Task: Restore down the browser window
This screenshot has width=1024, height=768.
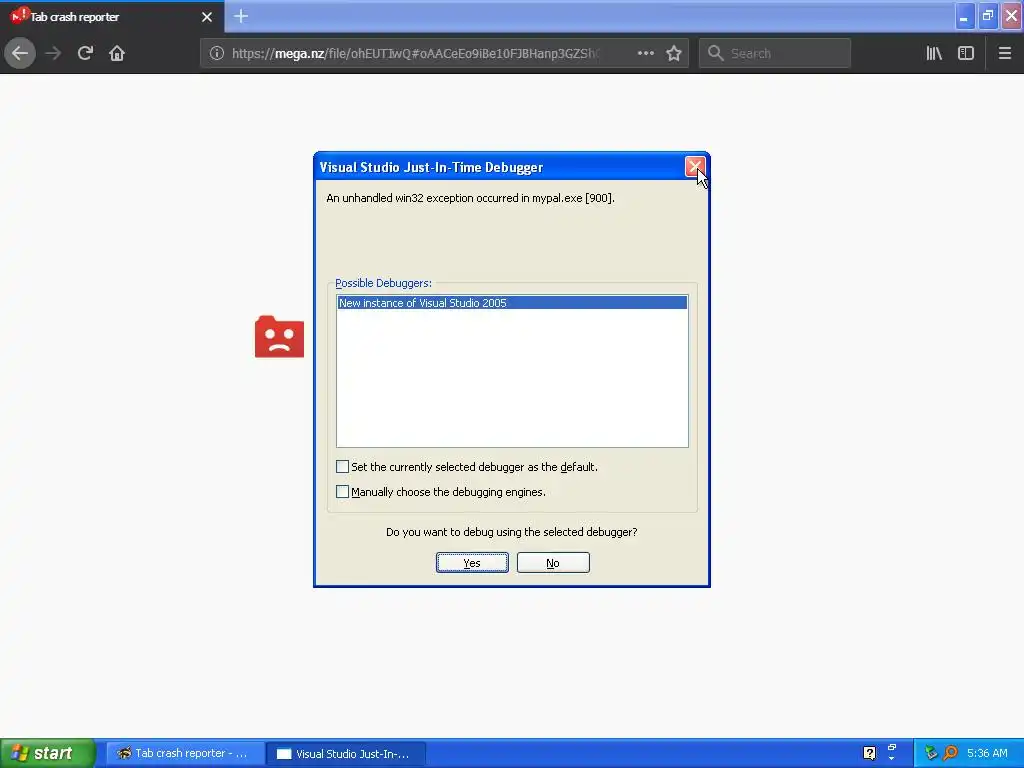Action: click(x=987, y=16)
